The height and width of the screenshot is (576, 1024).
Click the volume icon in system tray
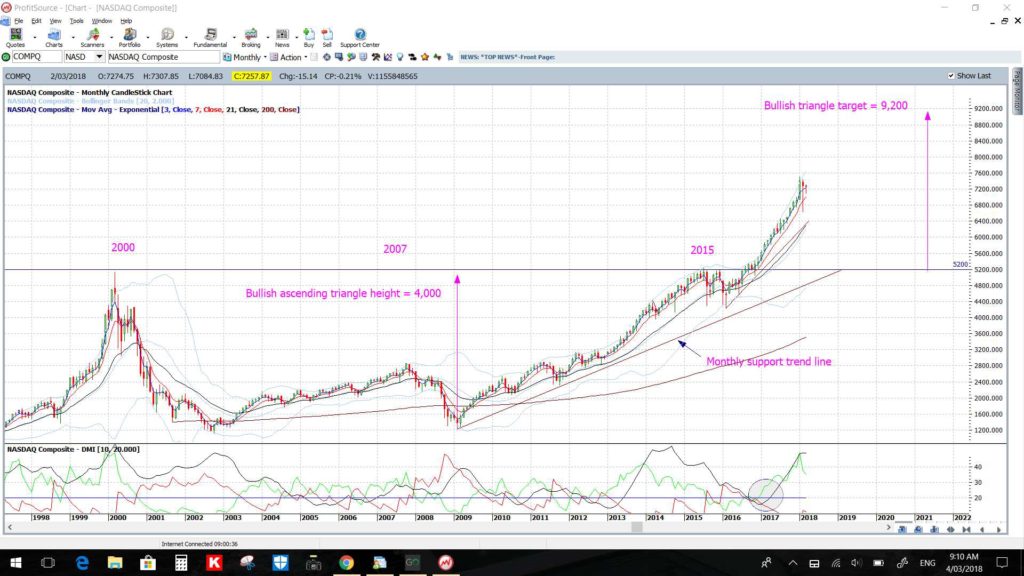click(x=856, y=563)
